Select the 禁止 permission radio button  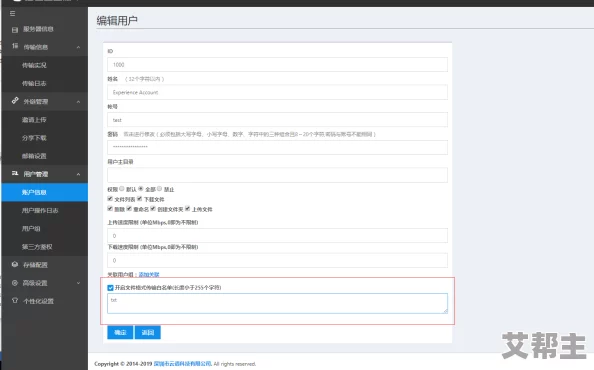(159, 188)
